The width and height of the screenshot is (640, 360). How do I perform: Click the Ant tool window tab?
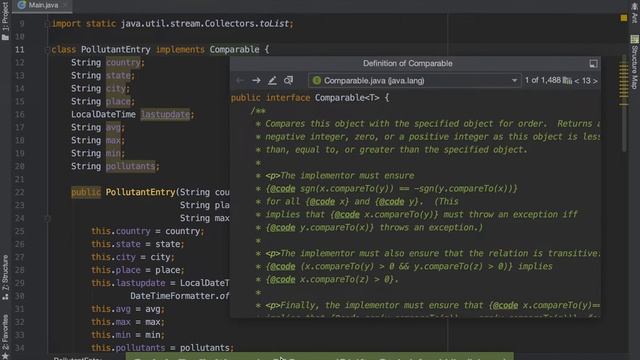tap(634, 12)
